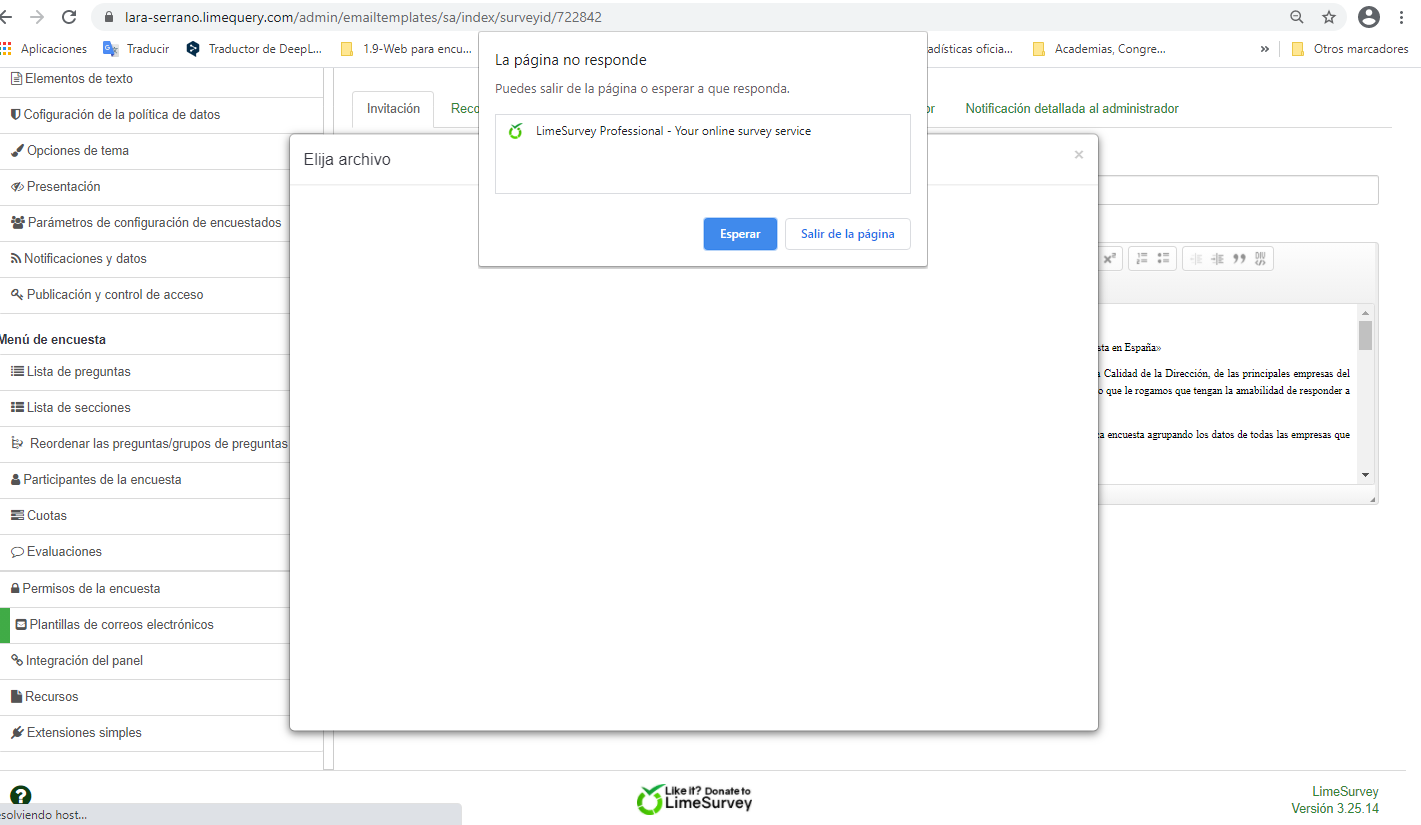Viewport: 1421px width, 825px height.
Task: Select LimeSurvey Professional unresponsive page entry
Action: 703,131
